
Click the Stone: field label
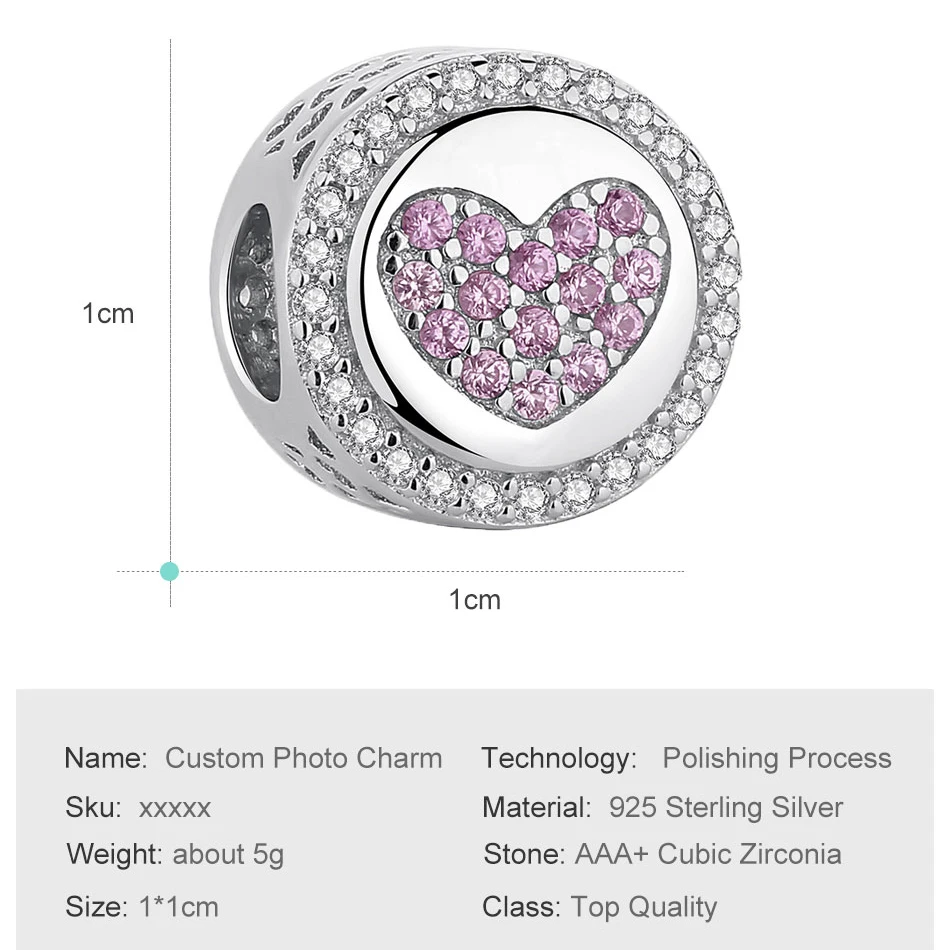[523, 855]
